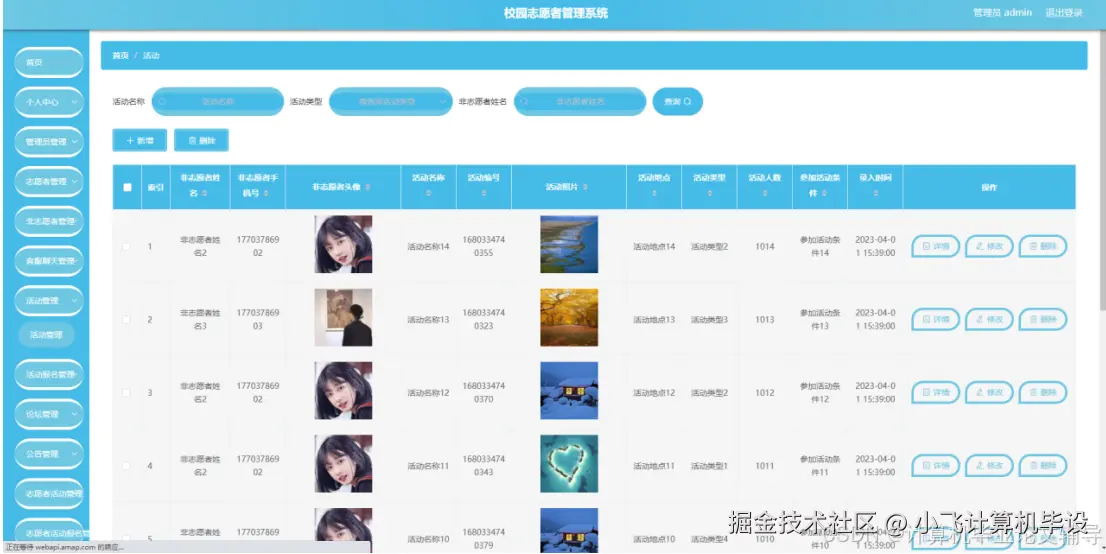Viewport: 1106px width, 554px height.
Task: Click the 删除 button above the table
Action: point(202,140)
